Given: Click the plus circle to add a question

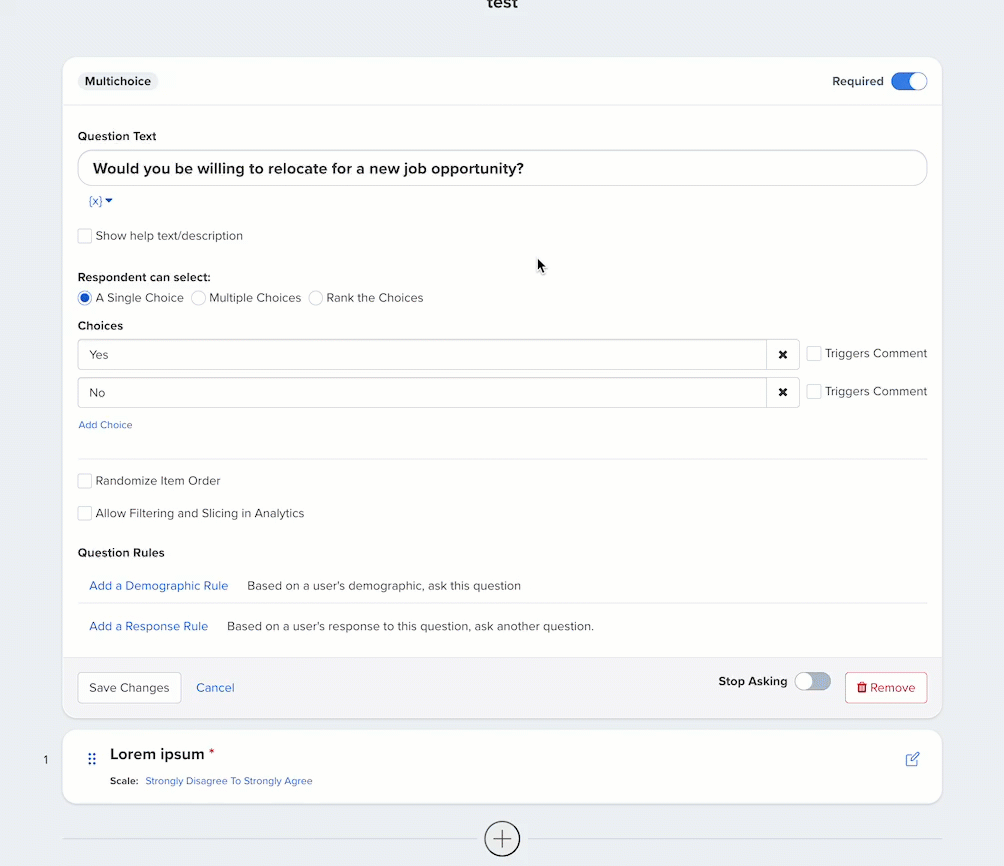Looking at the screenshot, I should [502, 839].
